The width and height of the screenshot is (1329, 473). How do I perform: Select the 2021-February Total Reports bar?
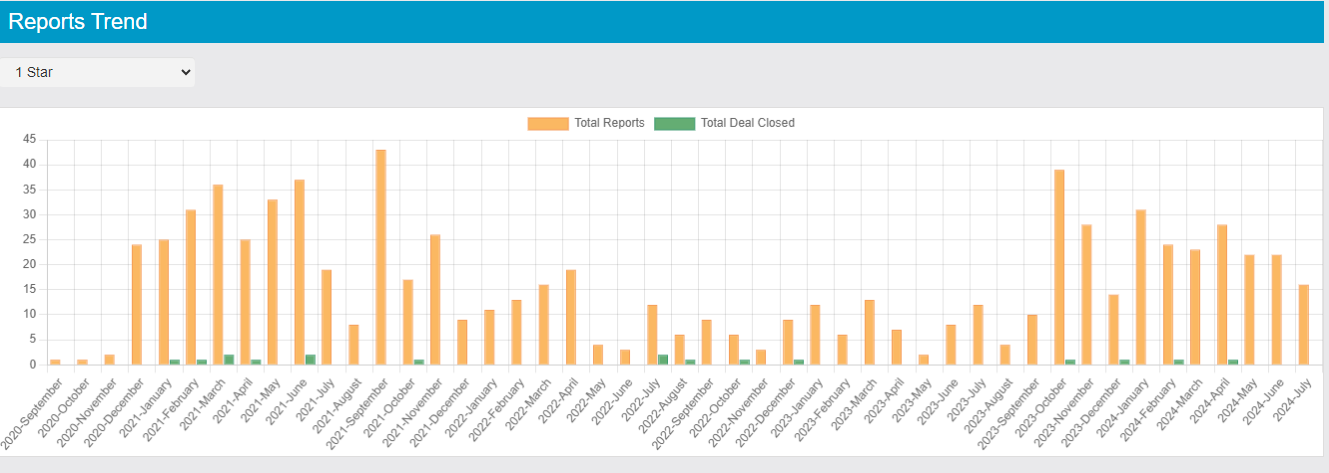(191, 287)
